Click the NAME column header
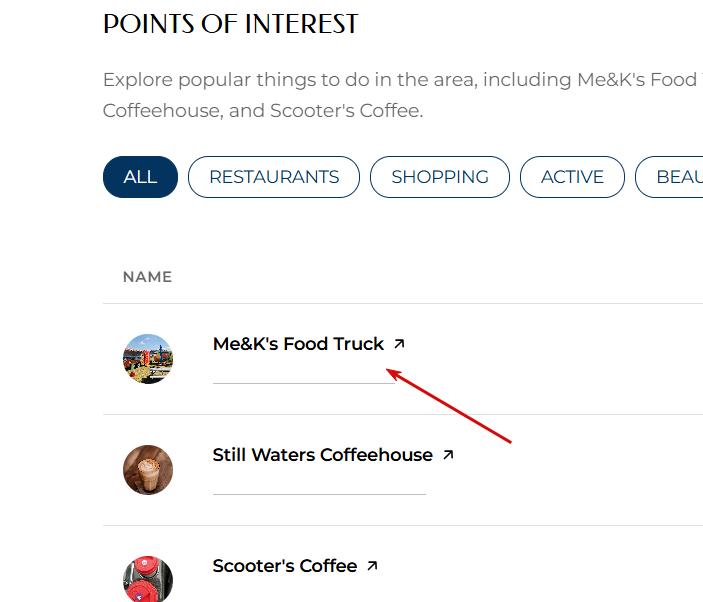Screen dimensions: 703x602 click(148, 277)
